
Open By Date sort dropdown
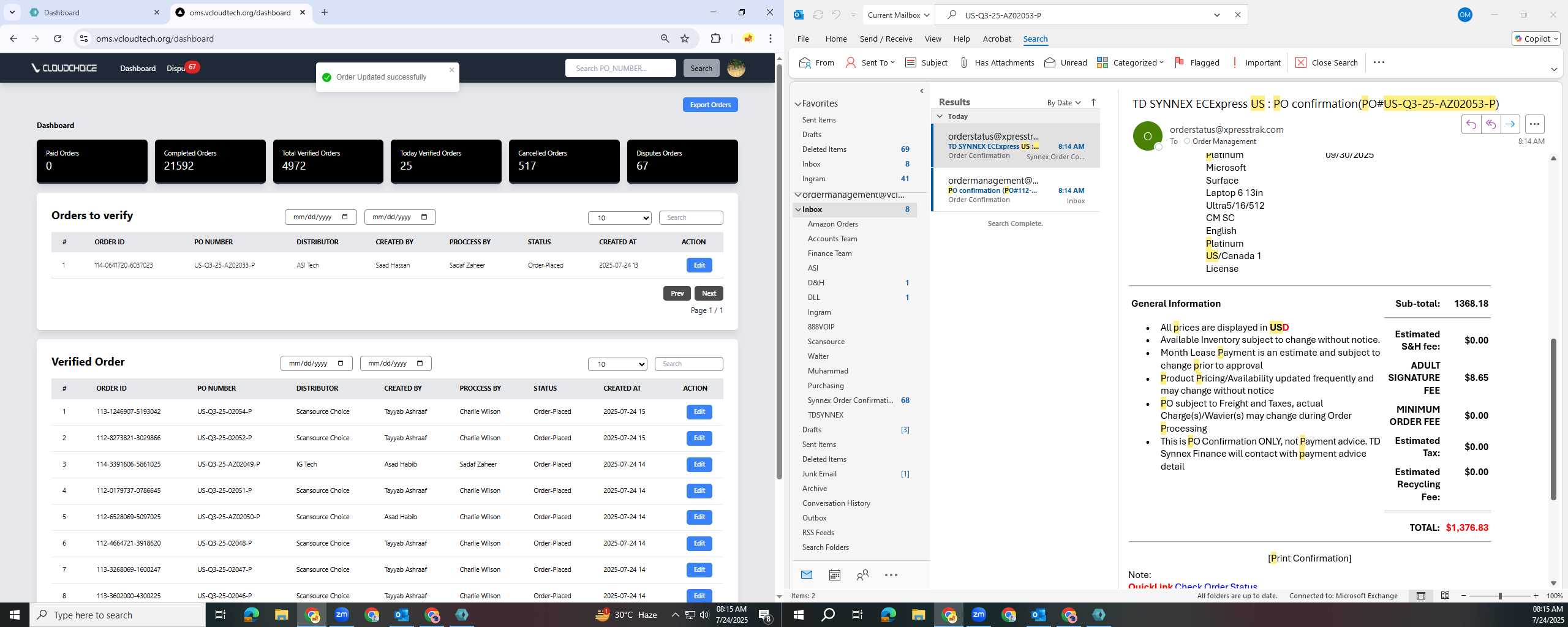[1064, 102]
